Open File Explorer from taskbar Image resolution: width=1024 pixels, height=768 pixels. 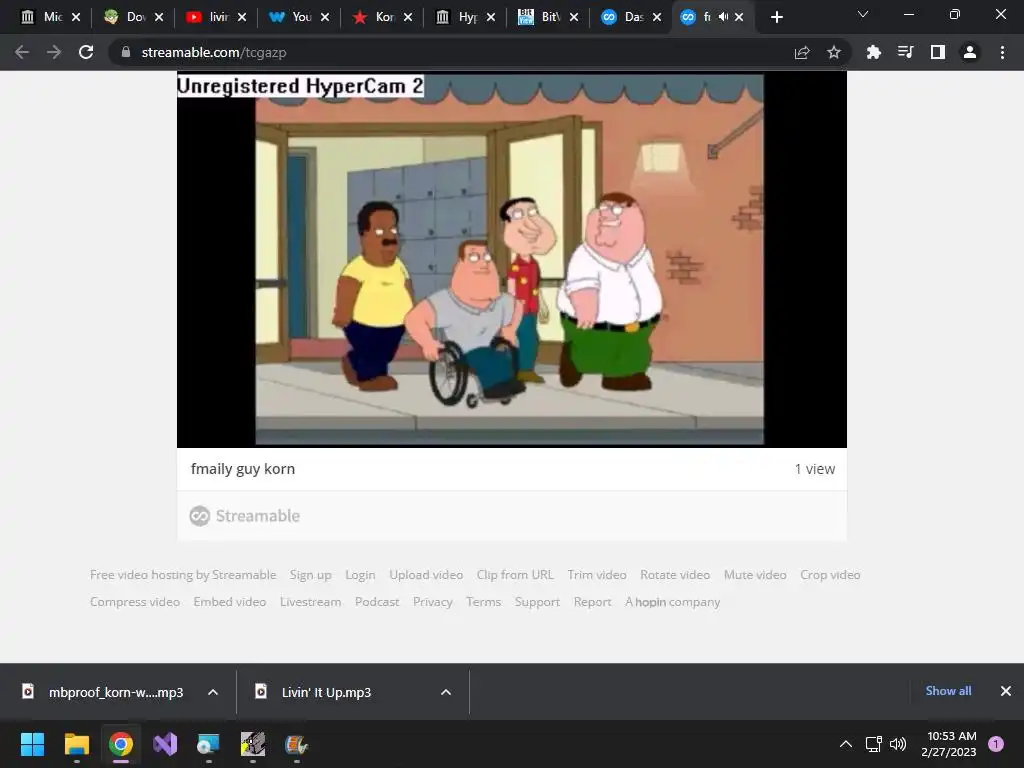(76, 744)
